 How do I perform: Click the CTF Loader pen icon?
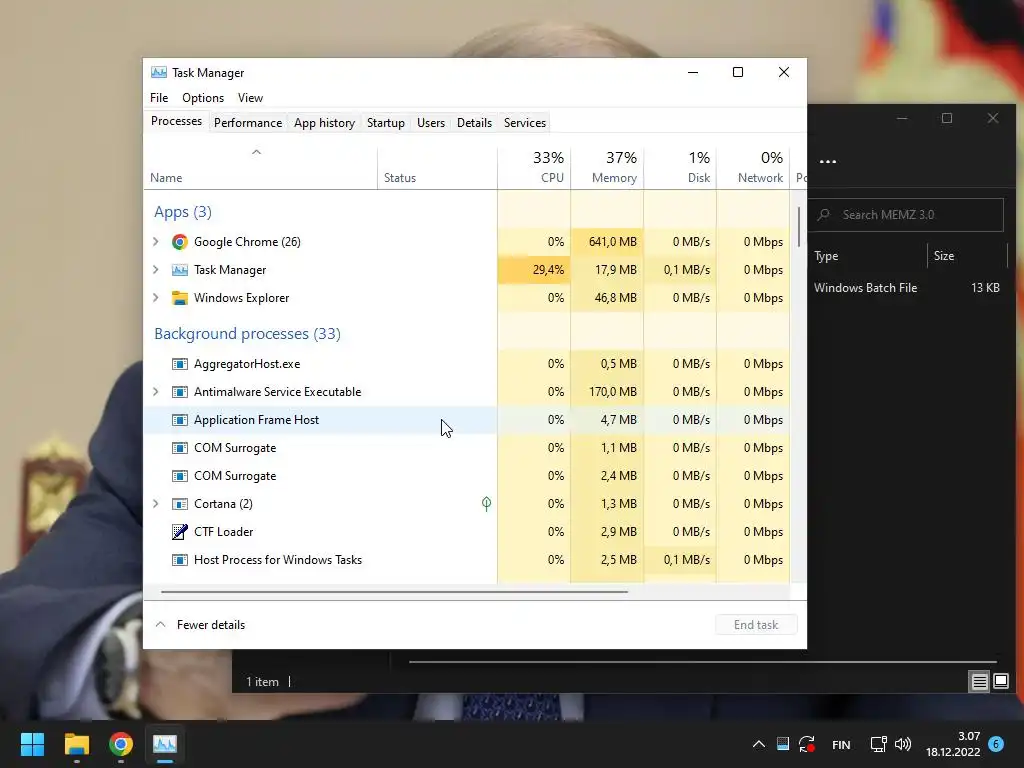(180, 532)
